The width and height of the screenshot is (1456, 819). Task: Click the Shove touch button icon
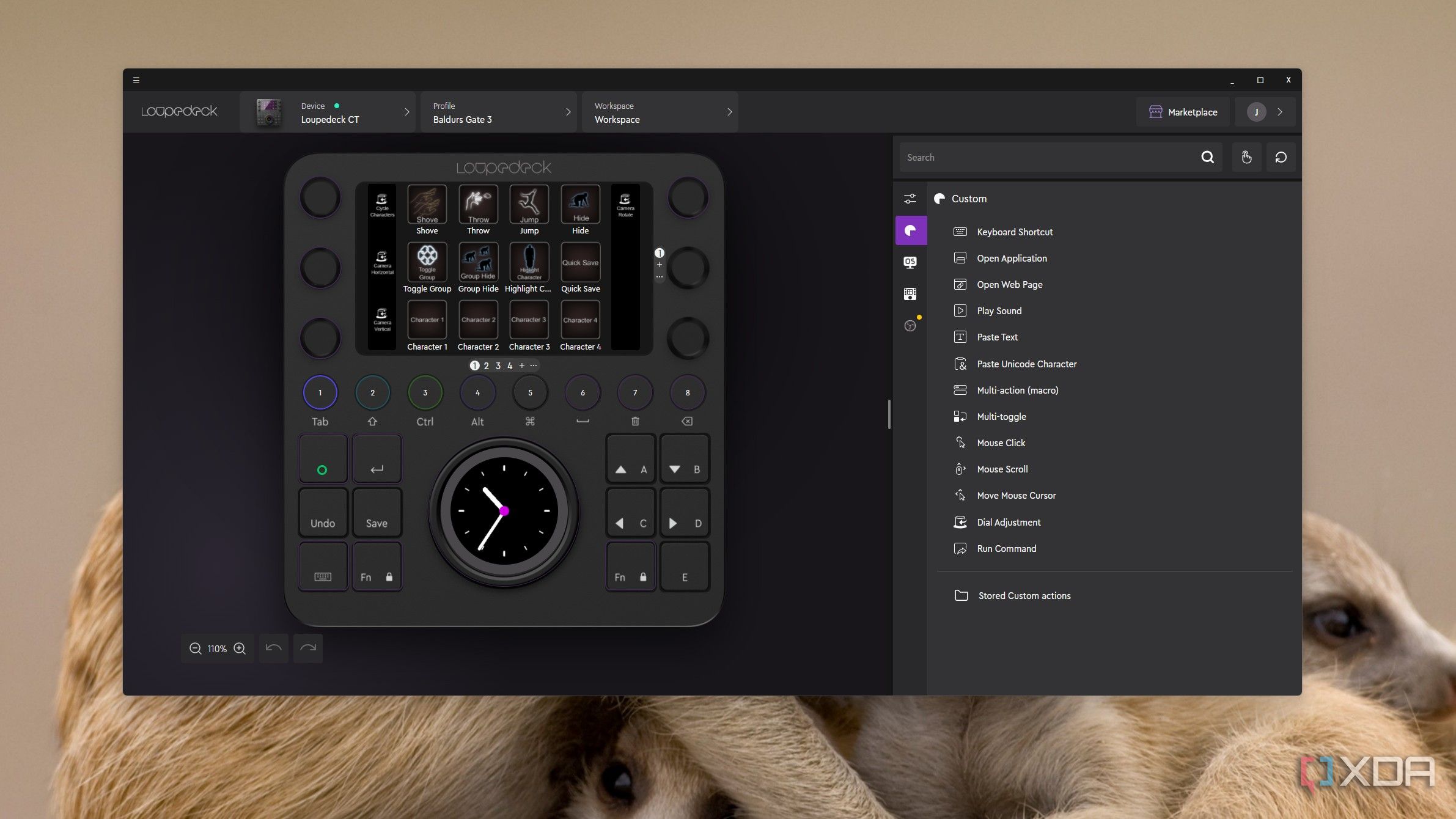pos(427,205)
